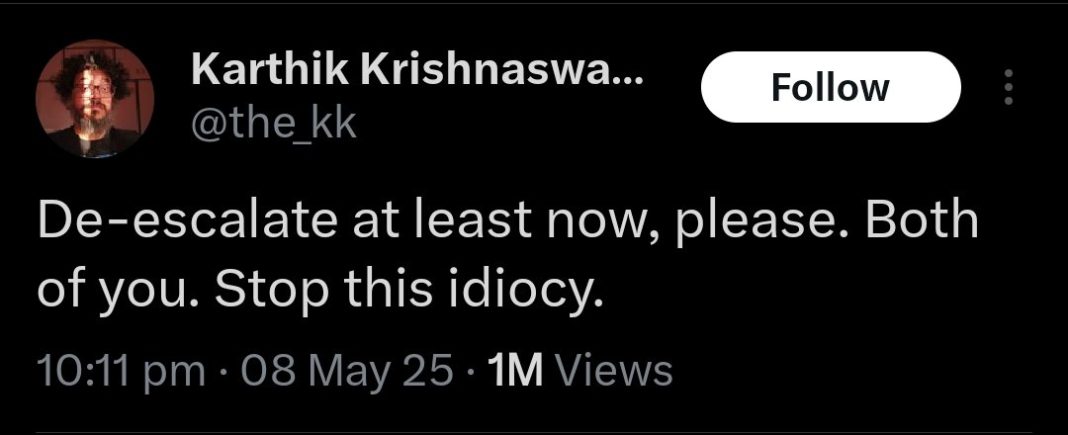
Task: Open Karthik's profile picture avatar
Action: (x=95, y=103)
